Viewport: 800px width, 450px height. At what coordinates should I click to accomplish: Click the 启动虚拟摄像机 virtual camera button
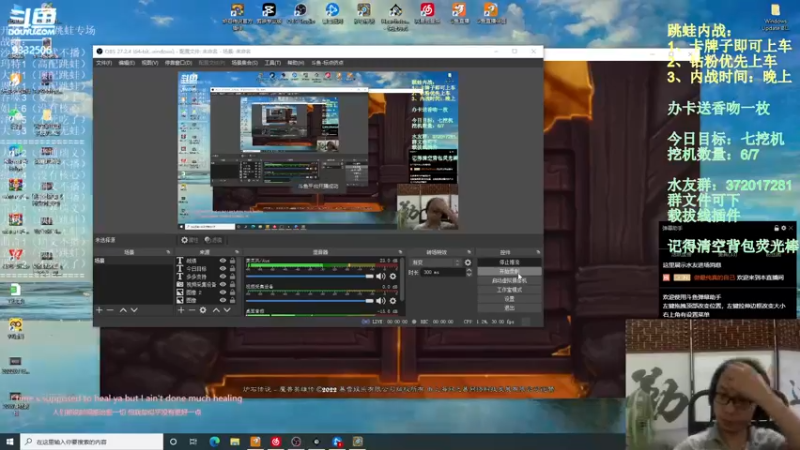pyautogui.click(x=509, y=281)
